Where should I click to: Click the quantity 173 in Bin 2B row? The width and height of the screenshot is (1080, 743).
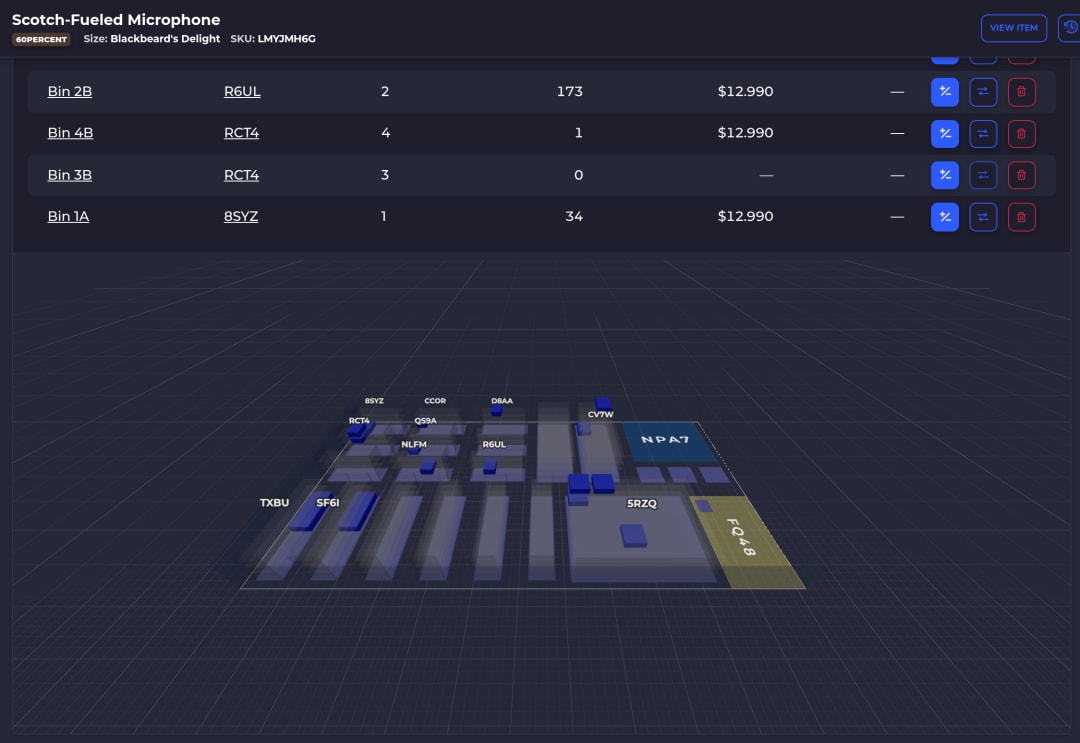pos(570,92)
